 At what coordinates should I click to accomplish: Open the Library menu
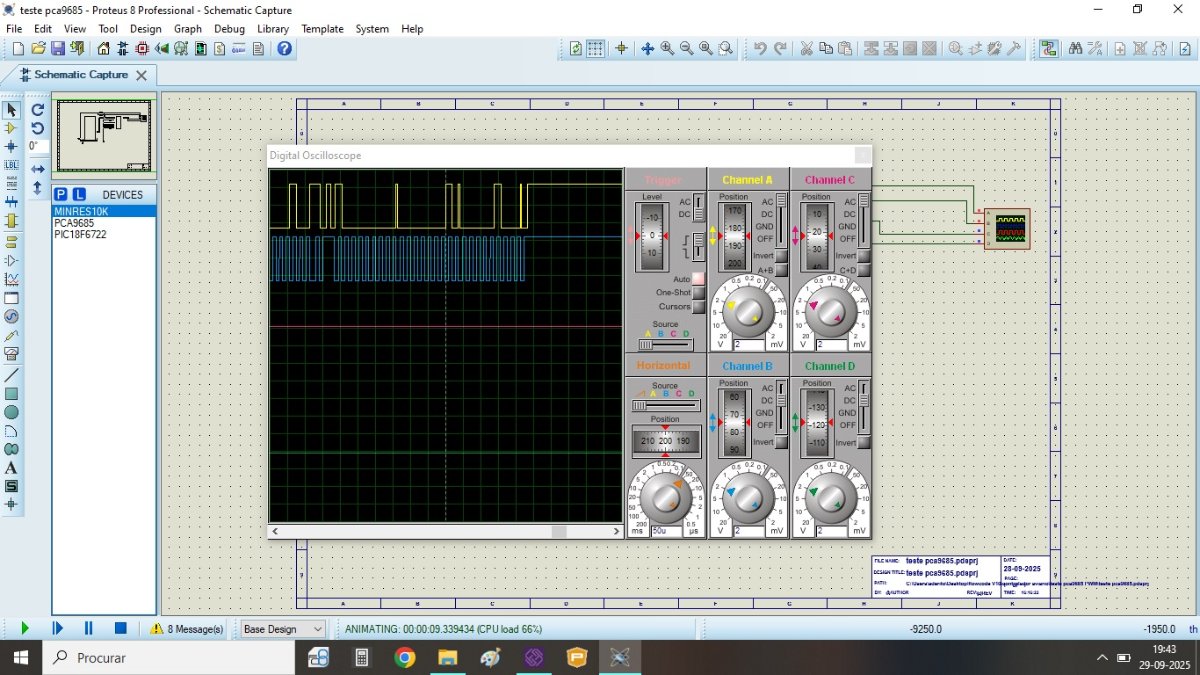(273, 29)
